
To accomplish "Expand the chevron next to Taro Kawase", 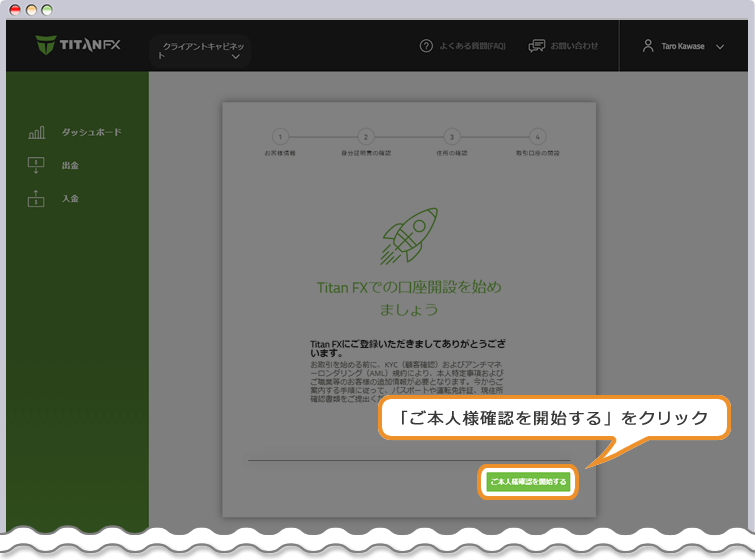I will point(720,47).
